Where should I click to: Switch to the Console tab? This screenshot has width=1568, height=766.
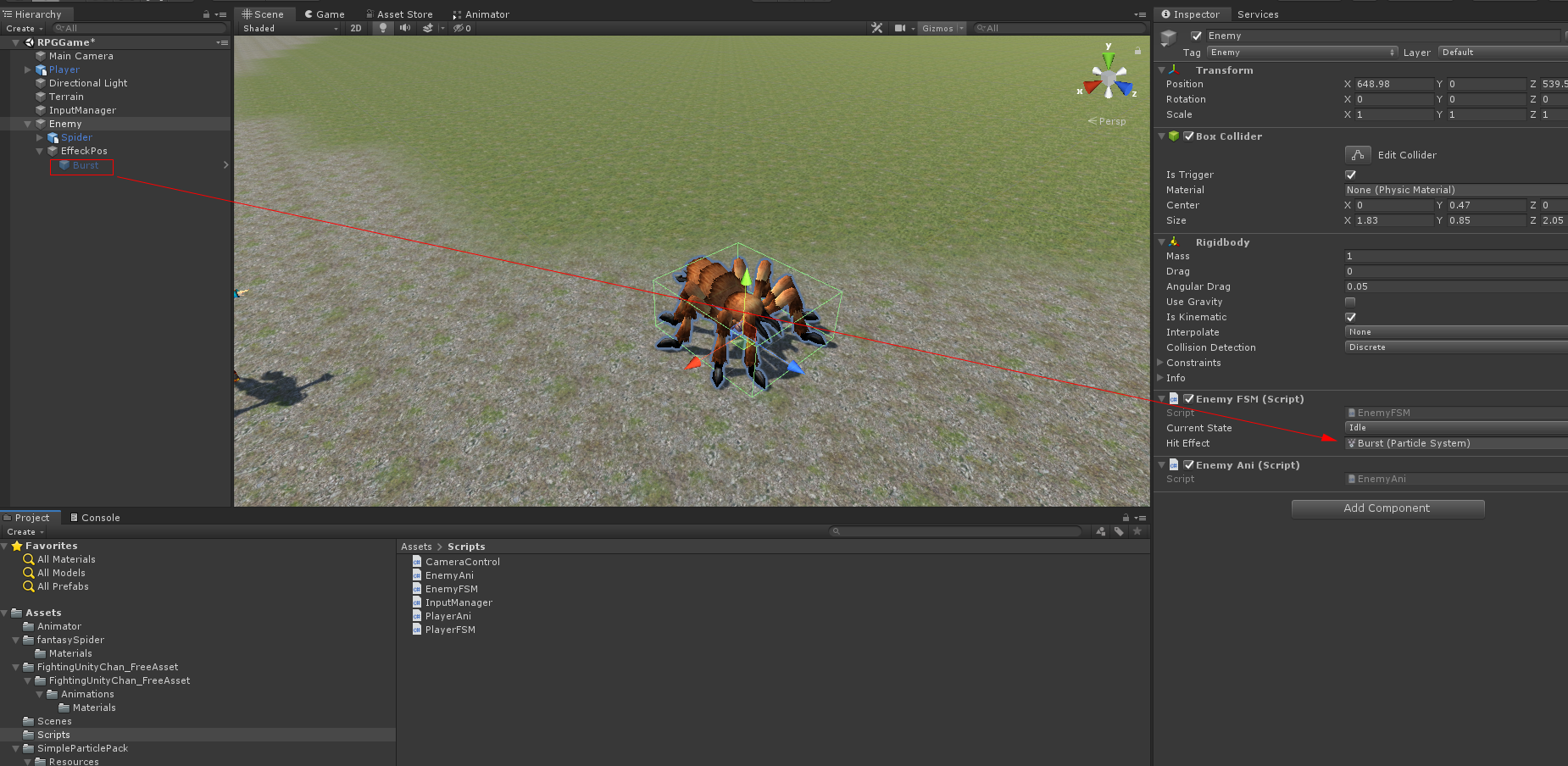pyautogui.click(x=95, y=518)
